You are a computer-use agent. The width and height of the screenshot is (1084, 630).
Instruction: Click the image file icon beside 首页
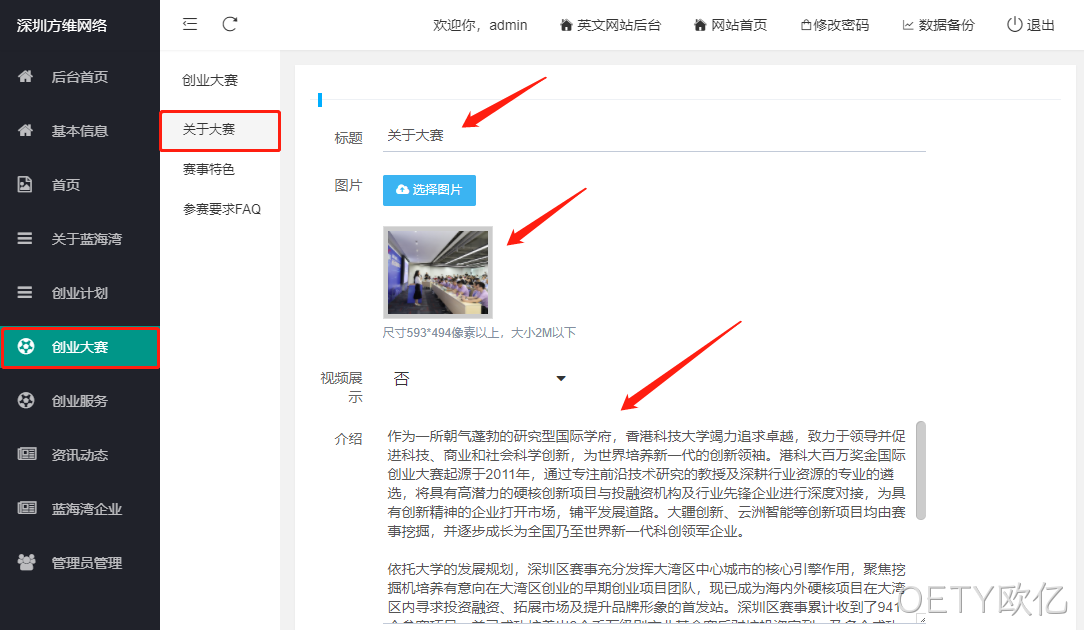pos(25,184)
